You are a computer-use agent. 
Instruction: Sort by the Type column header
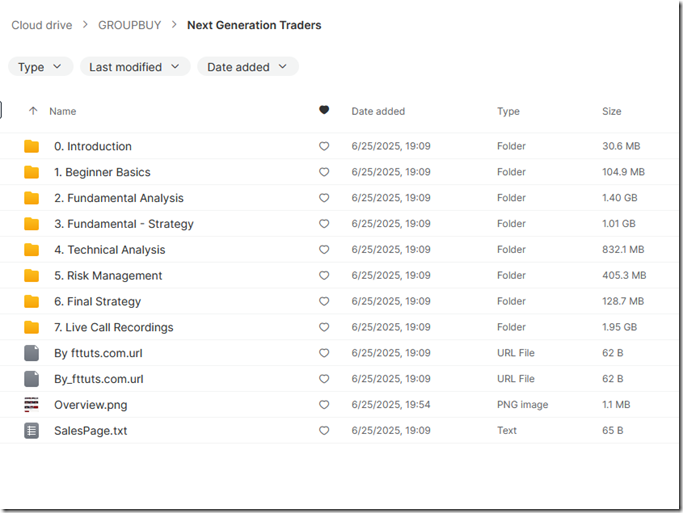click(x=508, y=111)
